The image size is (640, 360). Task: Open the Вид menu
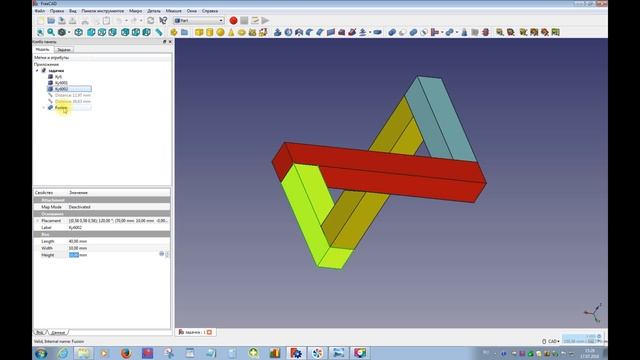73,11
